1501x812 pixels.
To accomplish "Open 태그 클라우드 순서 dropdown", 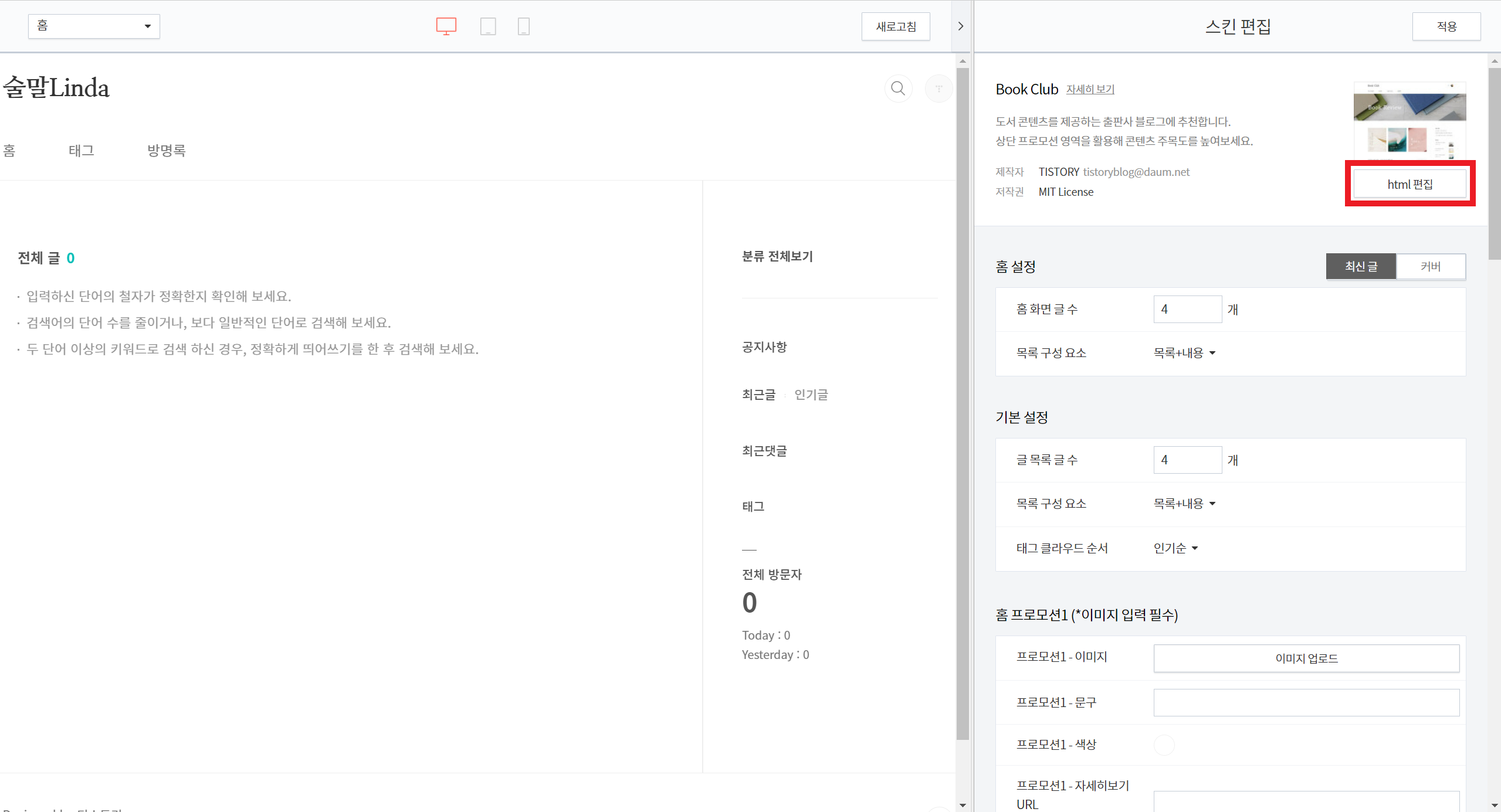I will pyautogui.click(x=1175, y=548).
